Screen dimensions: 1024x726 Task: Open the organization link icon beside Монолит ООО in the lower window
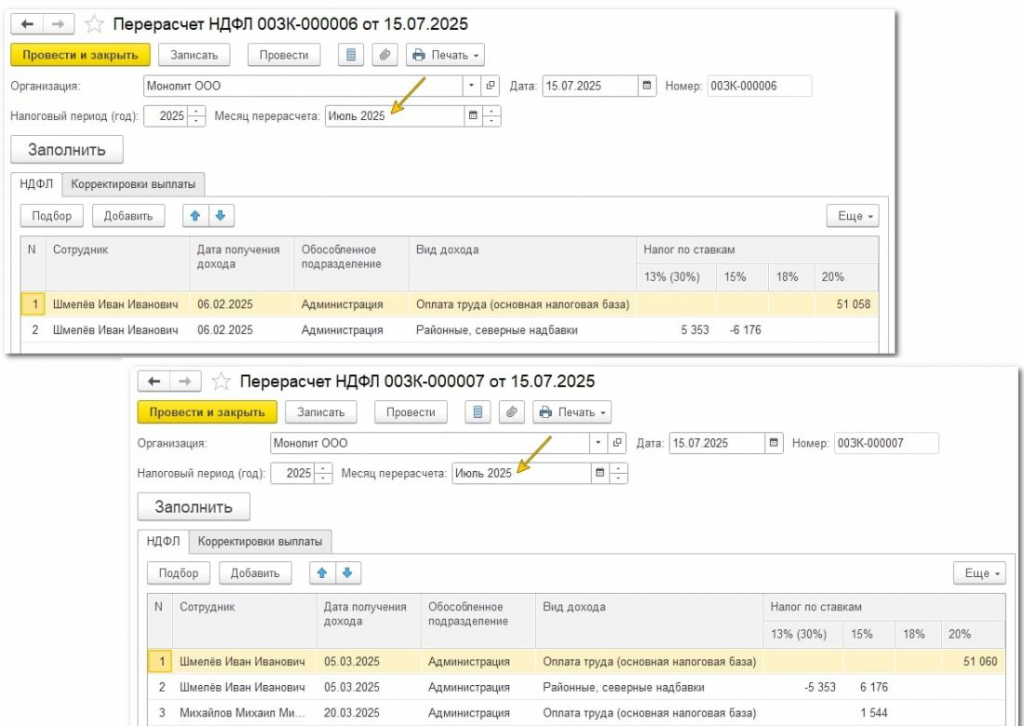click(x=617, y=443)
